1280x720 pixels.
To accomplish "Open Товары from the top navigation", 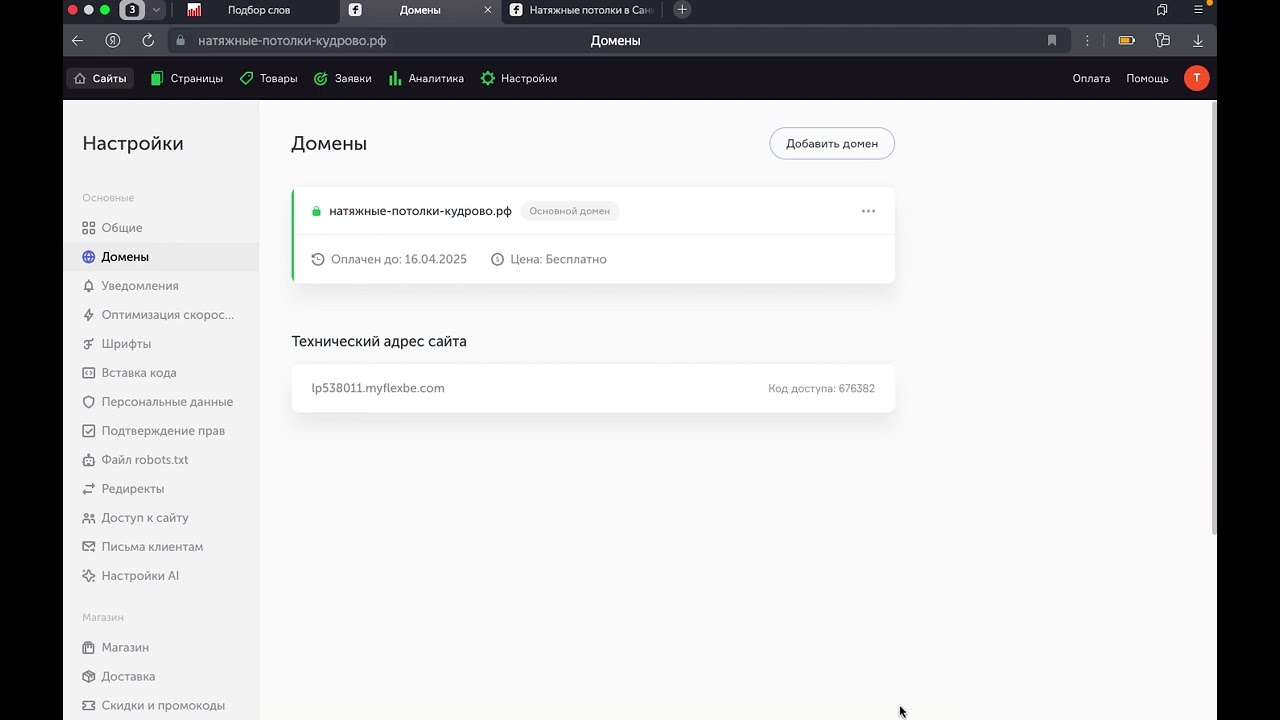I will tap(269, 78).
